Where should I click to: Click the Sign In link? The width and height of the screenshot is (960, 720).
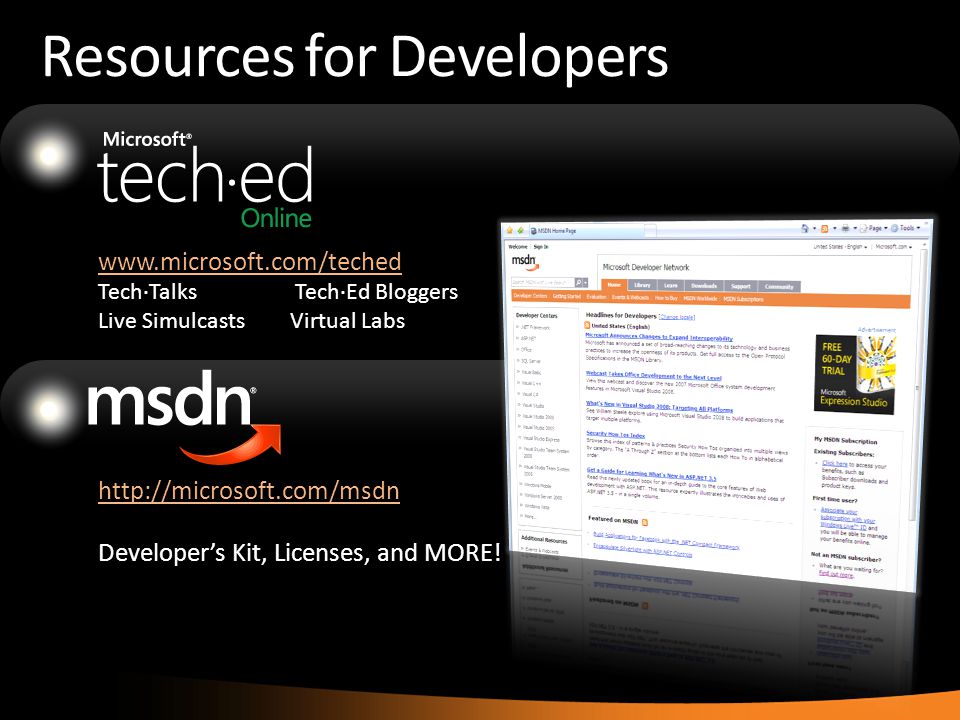[541, 247]
